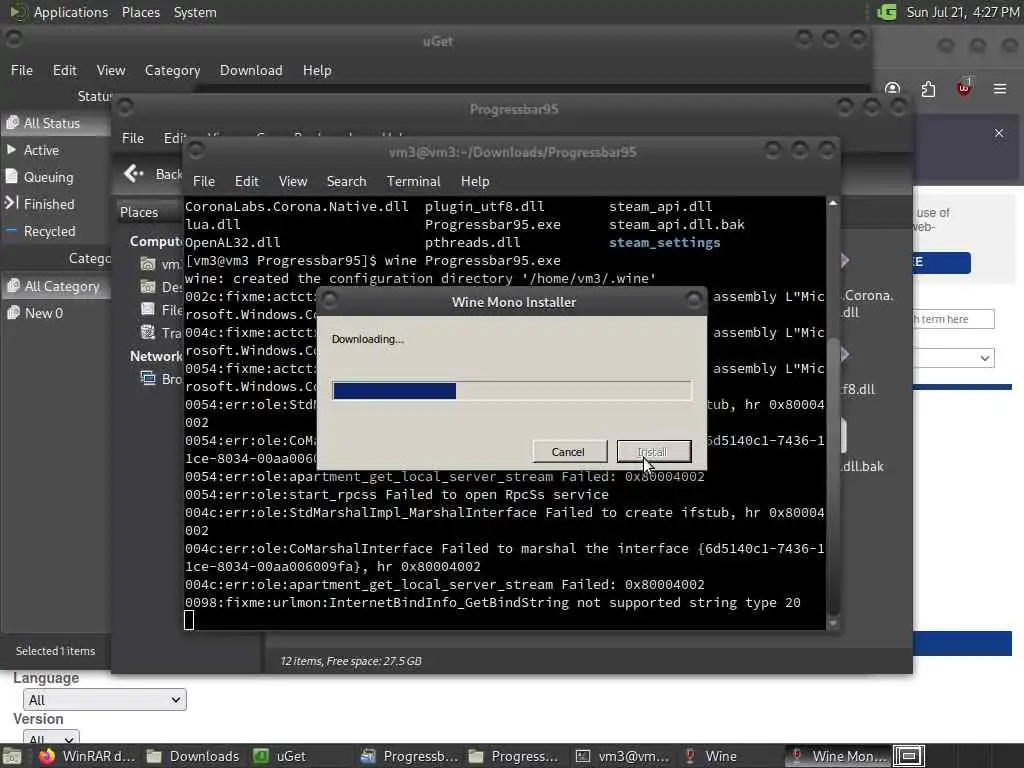1024x768 pixels.
Task: Click the computer icon beside 'vm' in Places
Action: click(x=148, y=264)
